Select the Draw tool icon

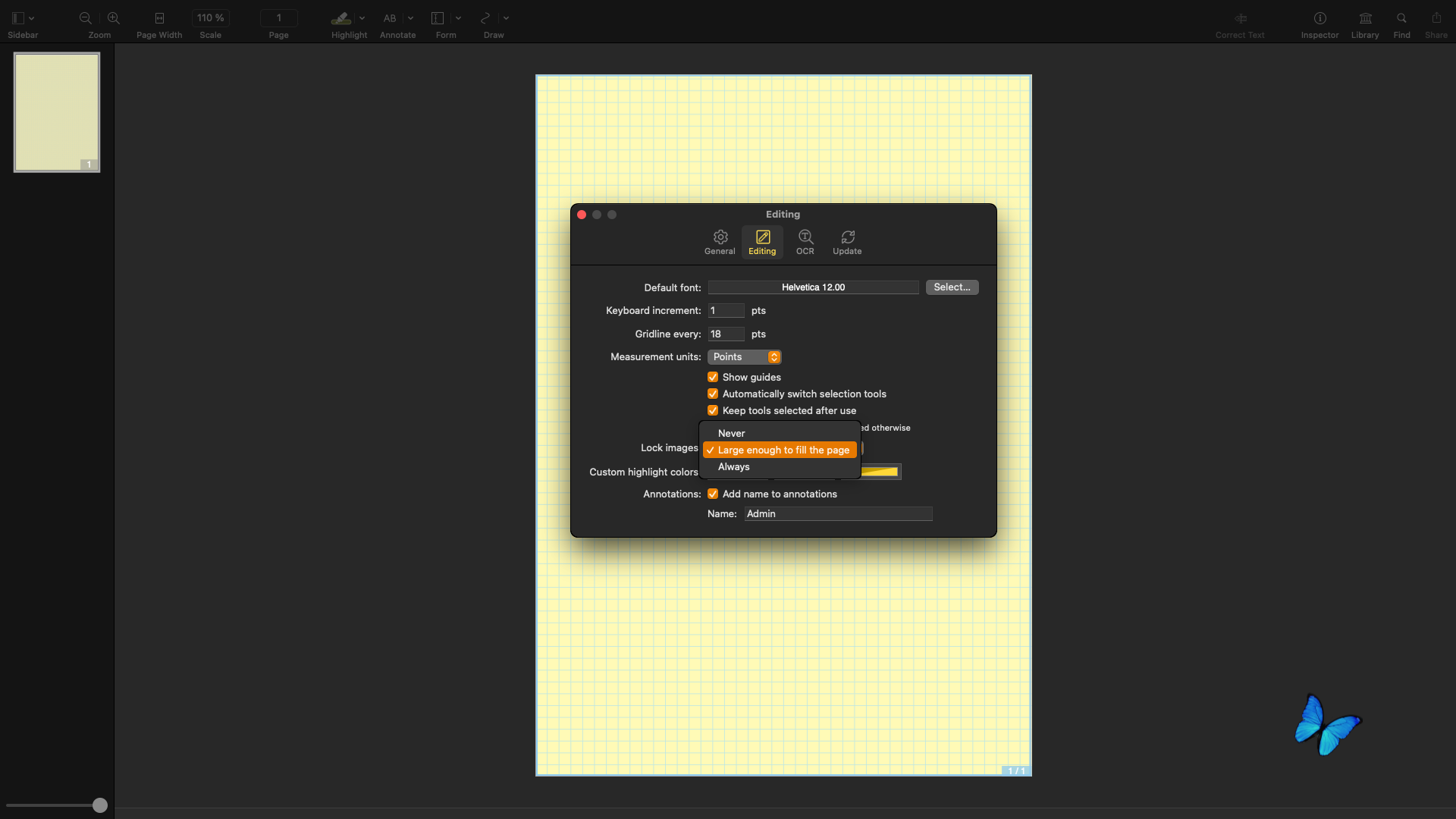point(485,18)
